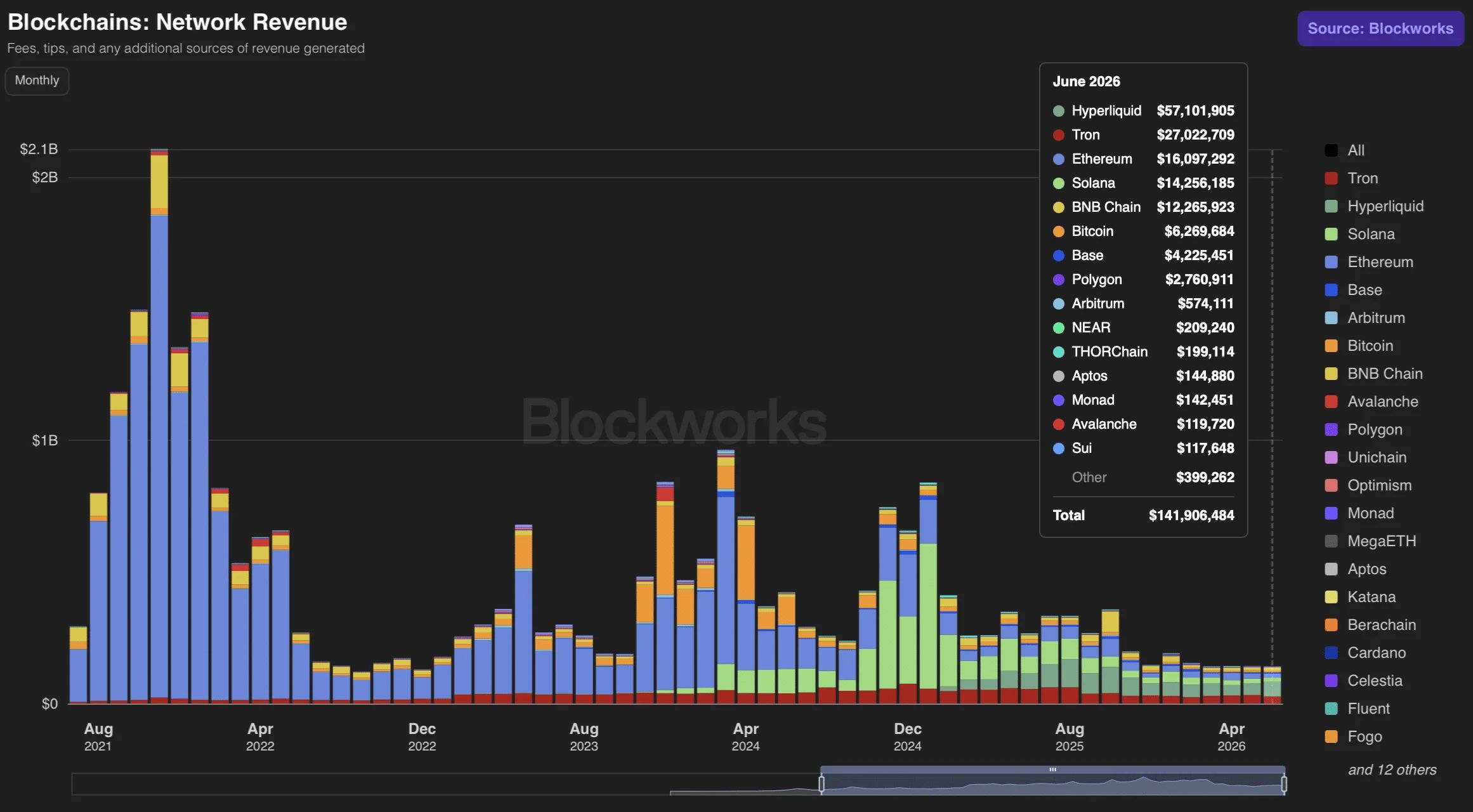Screen dimensions: 1473x812
Task: Click the Dec 2022 x-axis label
Action: pos(422,737)
